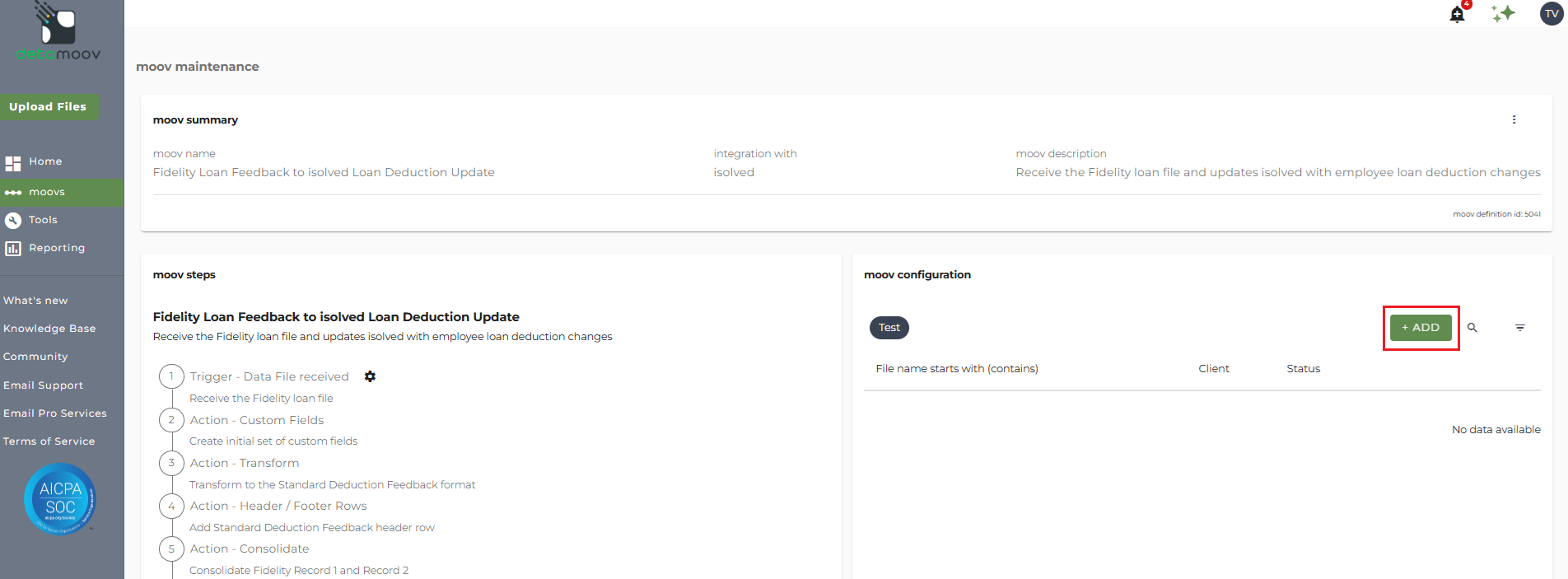1568x579 pixels.
Task: Click the 'moov configuration' heading
Action: click(917, 275)
